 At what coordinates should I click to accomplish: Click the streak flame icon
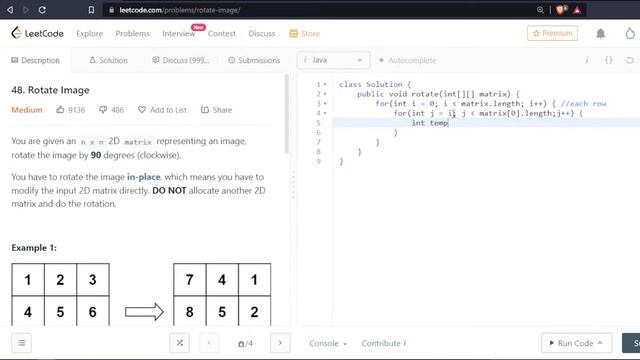point(630,33)
